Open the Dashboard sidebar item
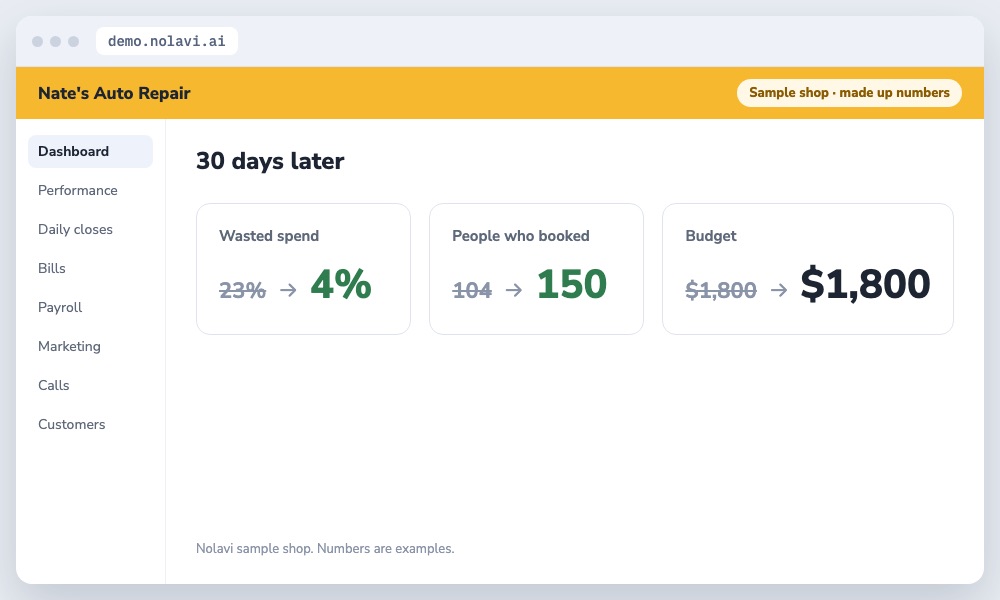Screen dimensions: 1000x600 [x=91, y=151]
